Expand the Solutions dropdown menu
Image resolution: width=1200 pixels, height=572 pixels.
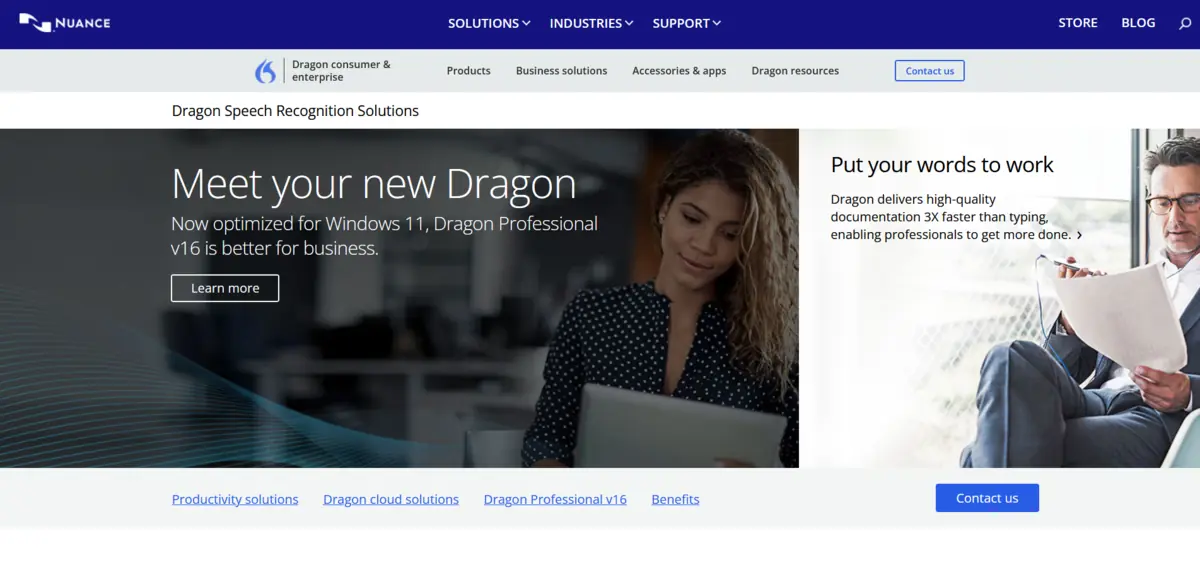click(489, 23)
